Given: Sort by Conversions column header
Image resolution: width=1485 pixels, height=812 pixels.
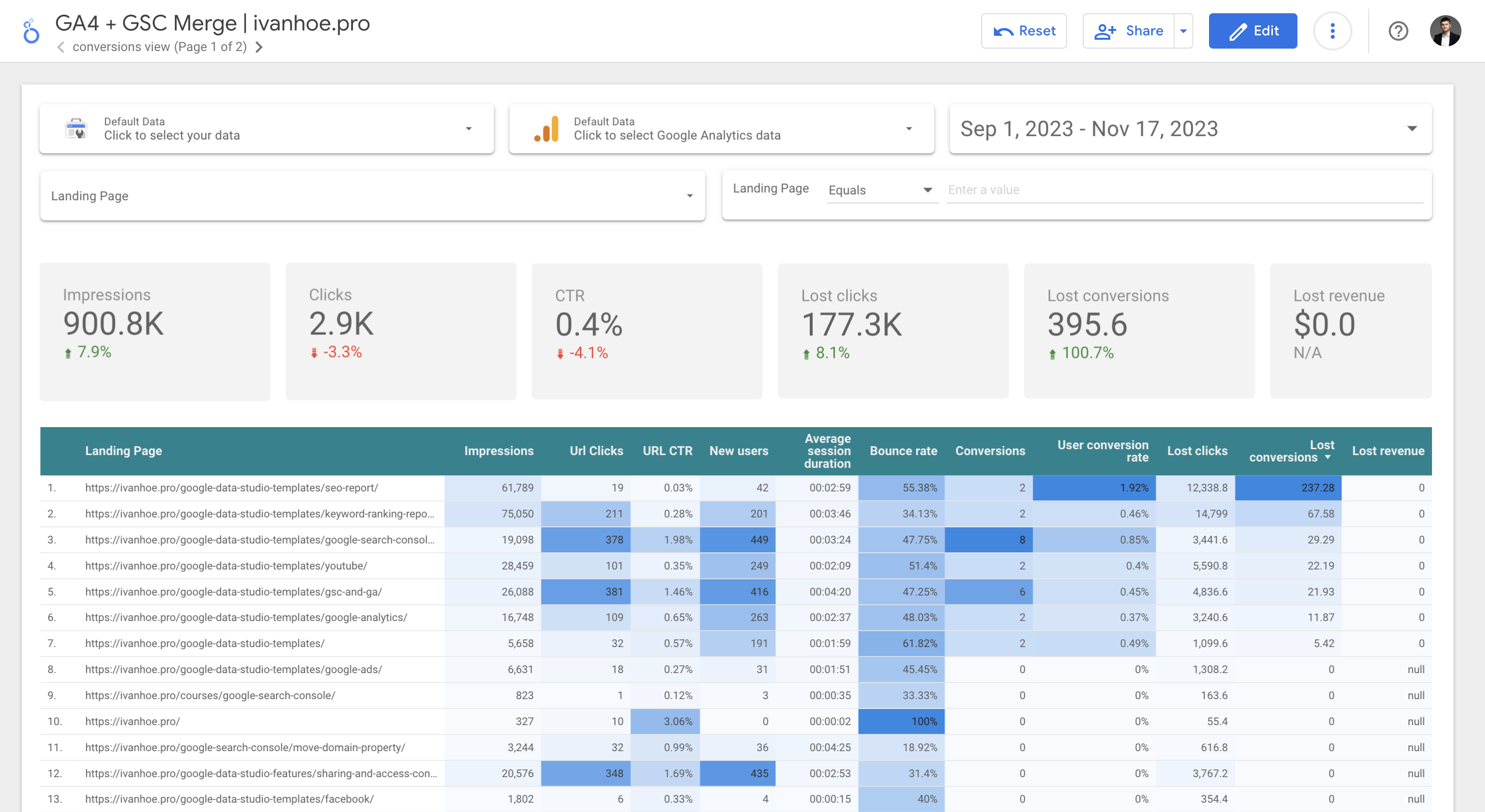Looking at the screenshot, I should coord(990,451).
